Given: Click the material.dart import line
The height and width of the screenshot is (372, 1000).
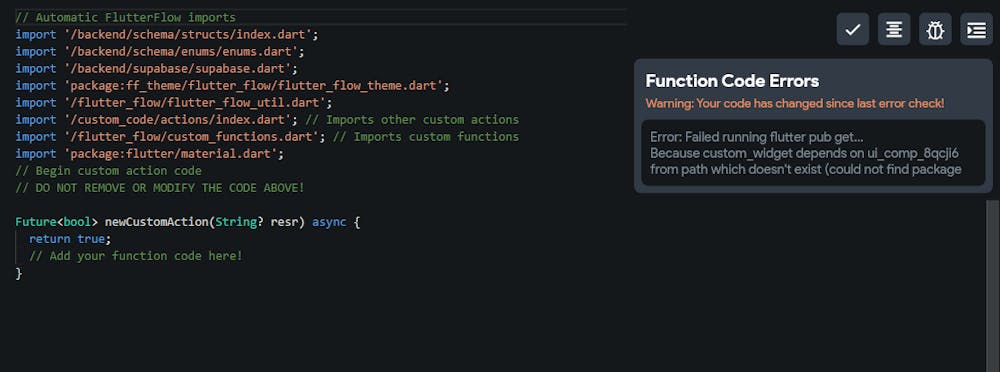Looking at the screenshot, I should 149,154.
